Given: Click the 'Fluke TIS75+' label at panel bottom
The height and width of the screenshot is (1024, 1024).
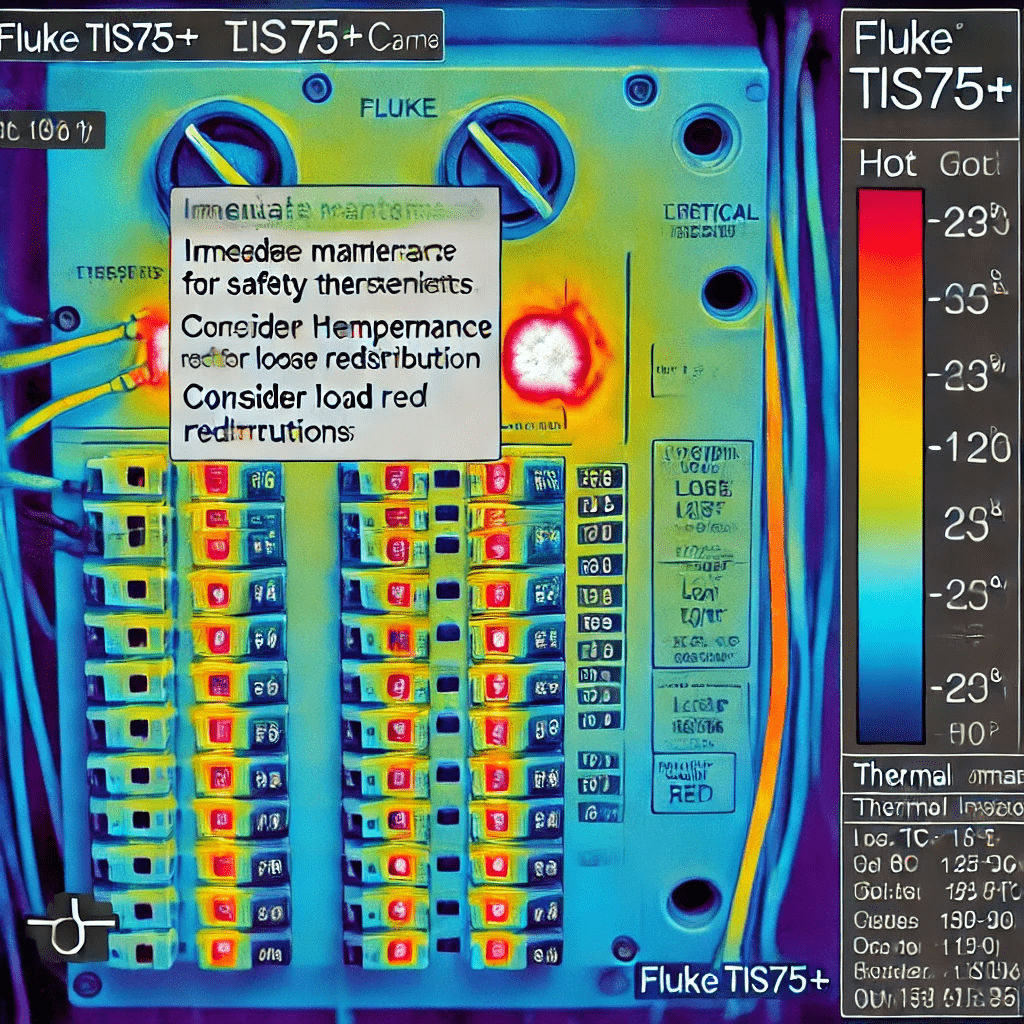Looking at the screenshot, I should pyautogui.click(x=734, y=980).
